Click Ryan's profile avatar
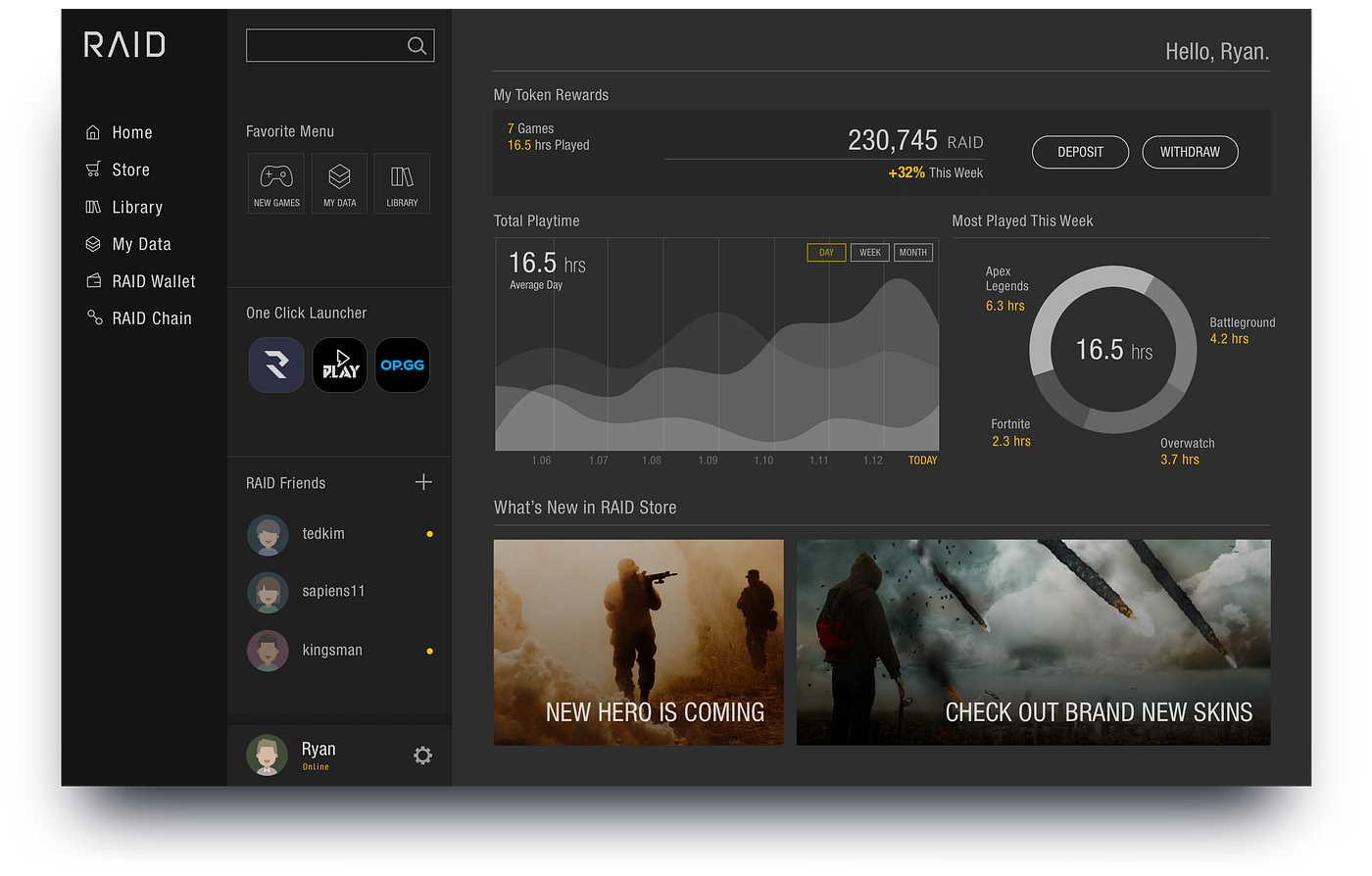 (267, 755)
